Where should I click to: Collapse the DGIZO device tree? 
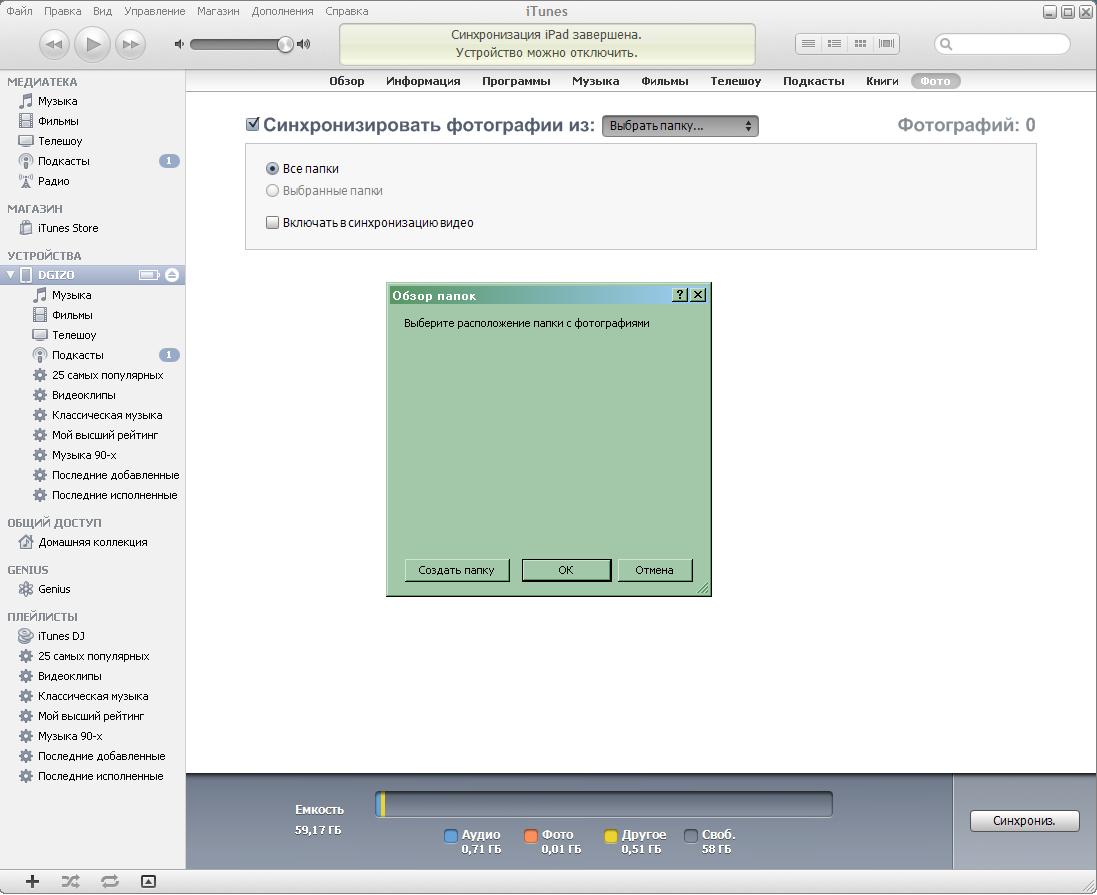(x=10, y=275)
